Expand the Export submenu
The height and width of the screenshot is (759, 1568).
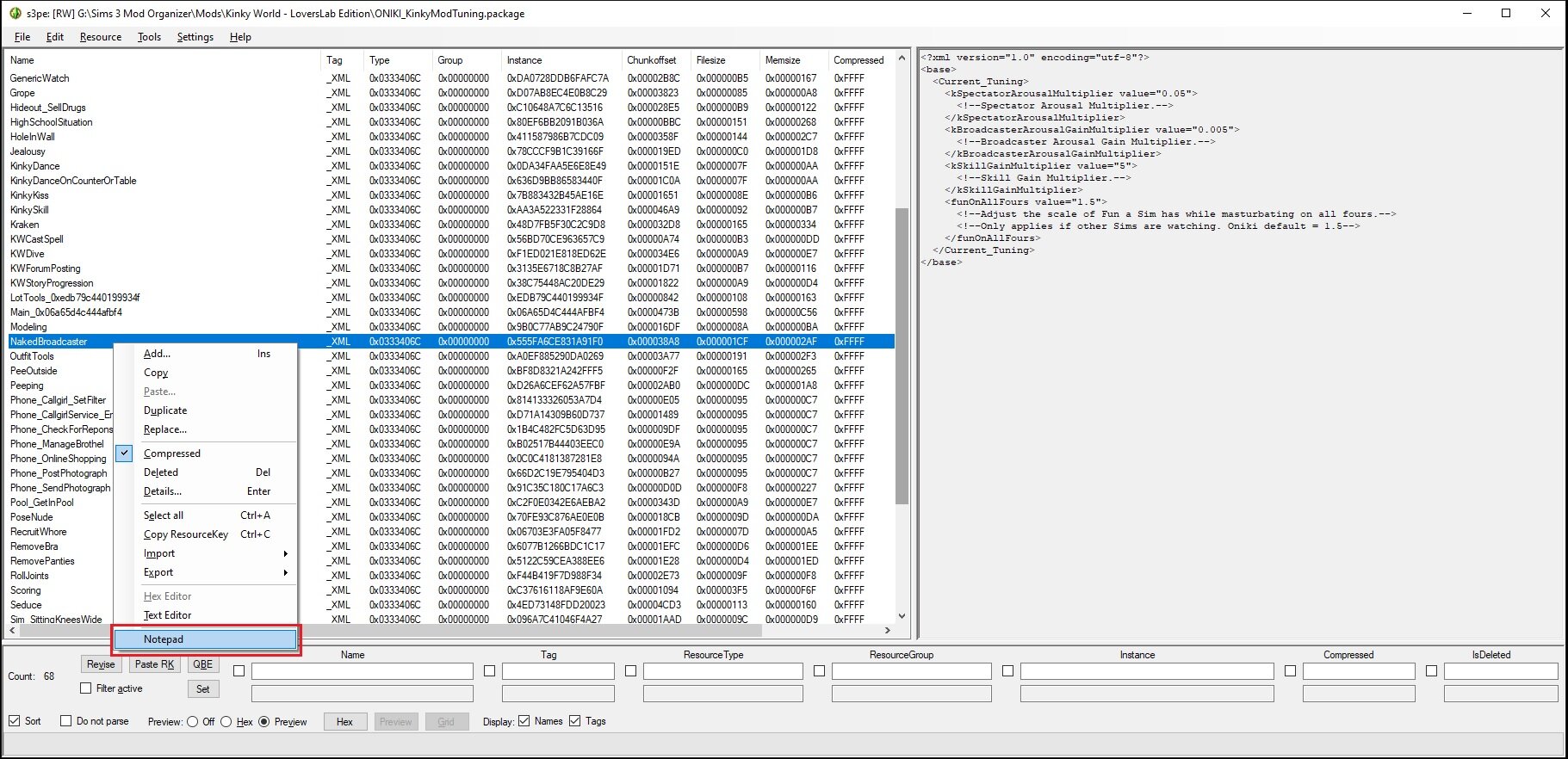207,572
